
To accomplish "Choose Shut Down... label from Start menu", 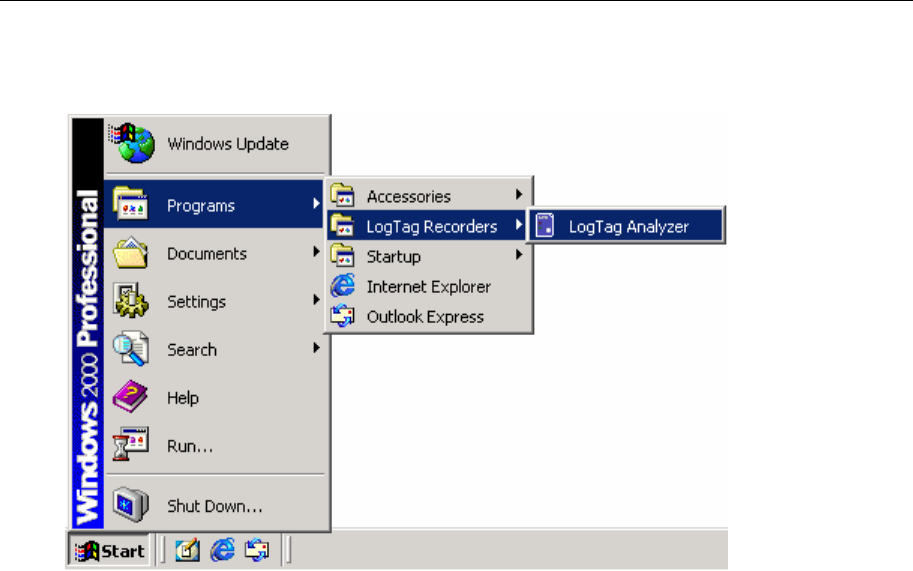I will coord(215,506).
